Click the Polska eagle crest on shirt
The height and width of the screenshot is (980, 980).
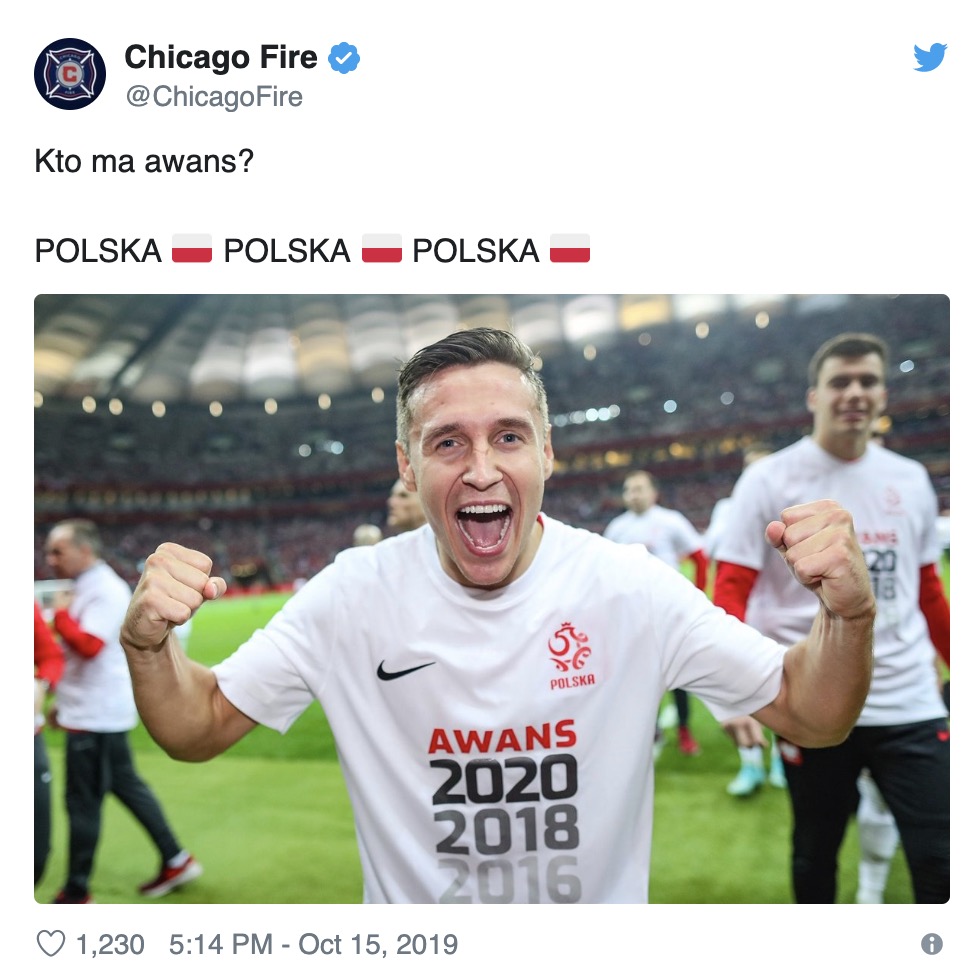click(571, 655)
